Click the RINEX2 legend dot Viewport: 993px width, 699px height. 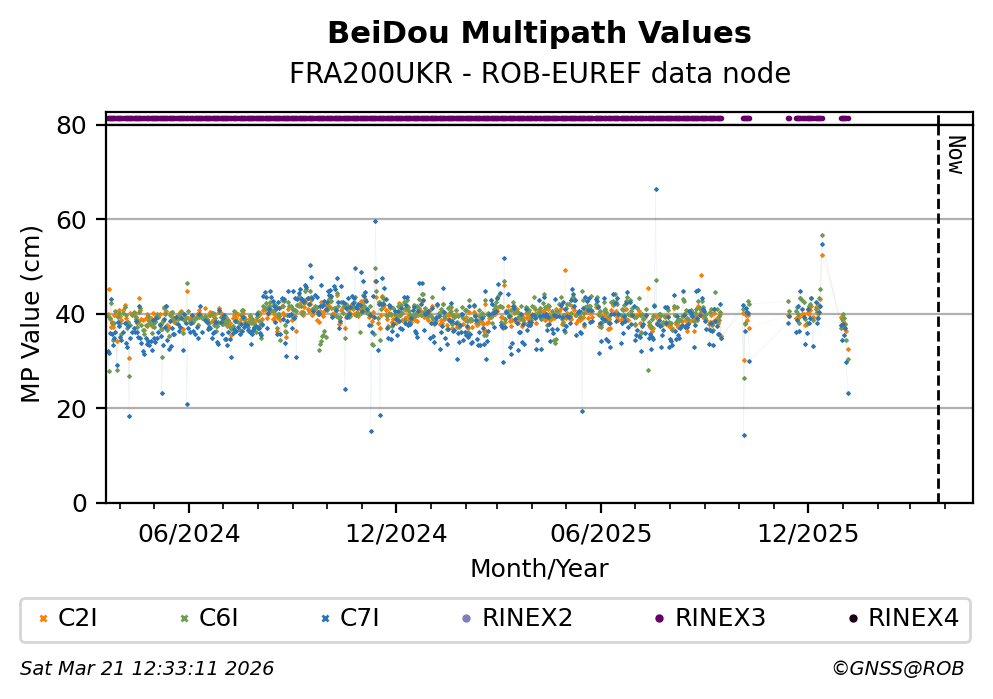point(466,619)
